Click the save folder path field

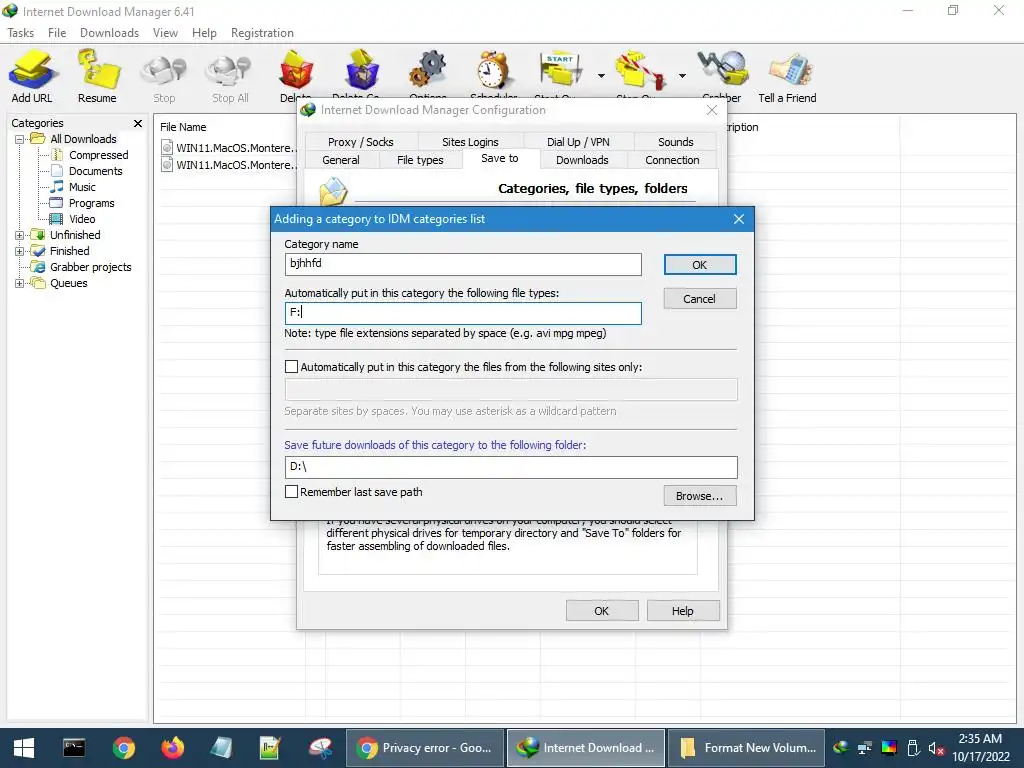(x=511, y=467)
